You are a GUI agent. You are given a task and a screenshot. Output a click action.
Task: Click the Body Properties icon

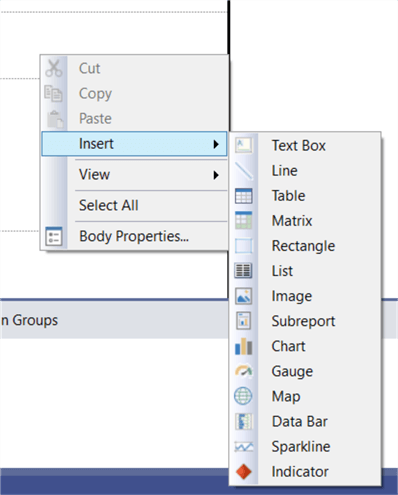tap(54, 236)
